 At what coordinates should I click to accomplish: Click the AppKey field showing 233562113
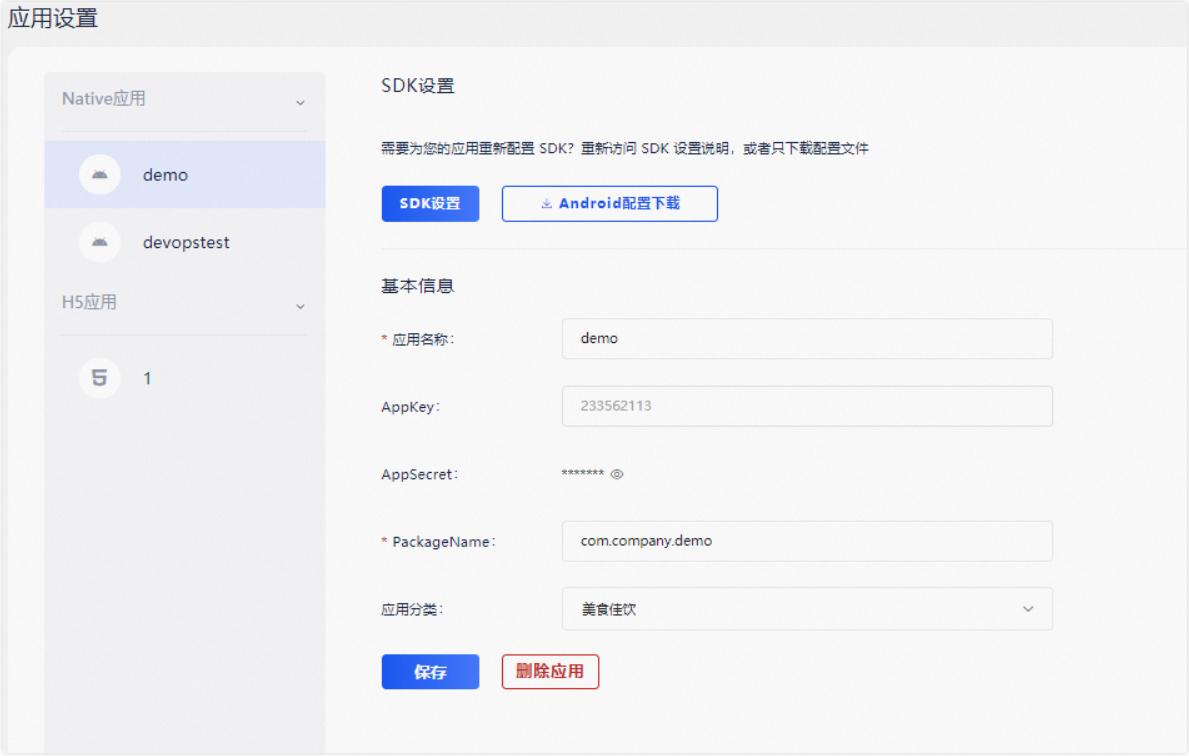pyautogui.click(x=807, y=406)
